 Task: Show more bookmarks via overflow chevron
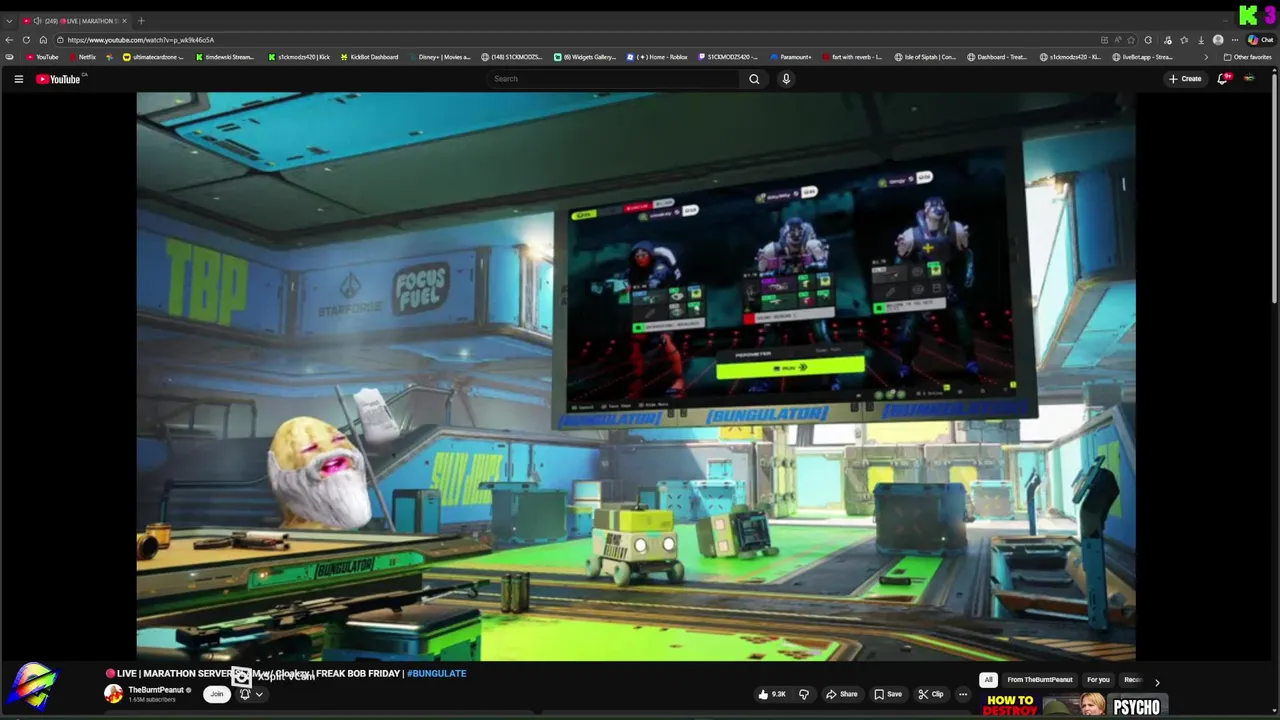point(1206,57)
